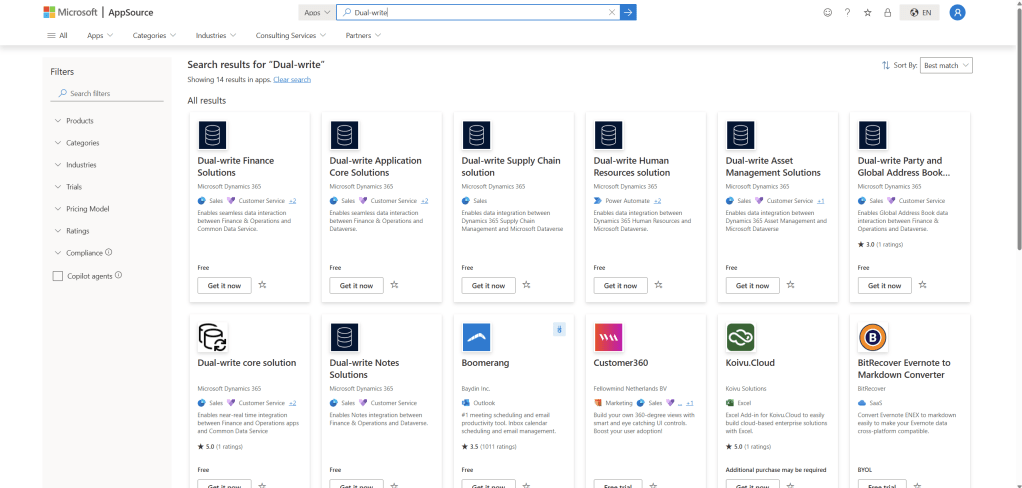Open saved favorites star in header
The image size is (1022, 488).
[867, 12]
